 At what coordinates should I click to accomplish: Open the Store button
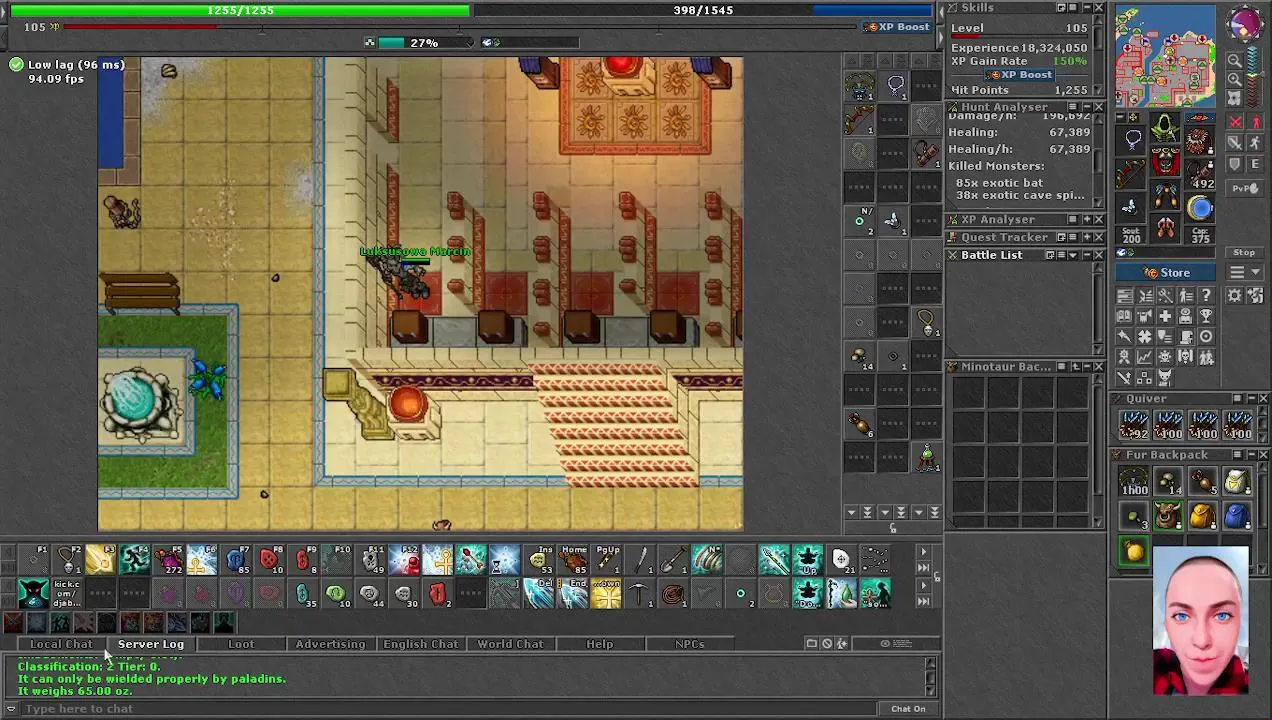pyautogui.click(x=1165, y=272)
